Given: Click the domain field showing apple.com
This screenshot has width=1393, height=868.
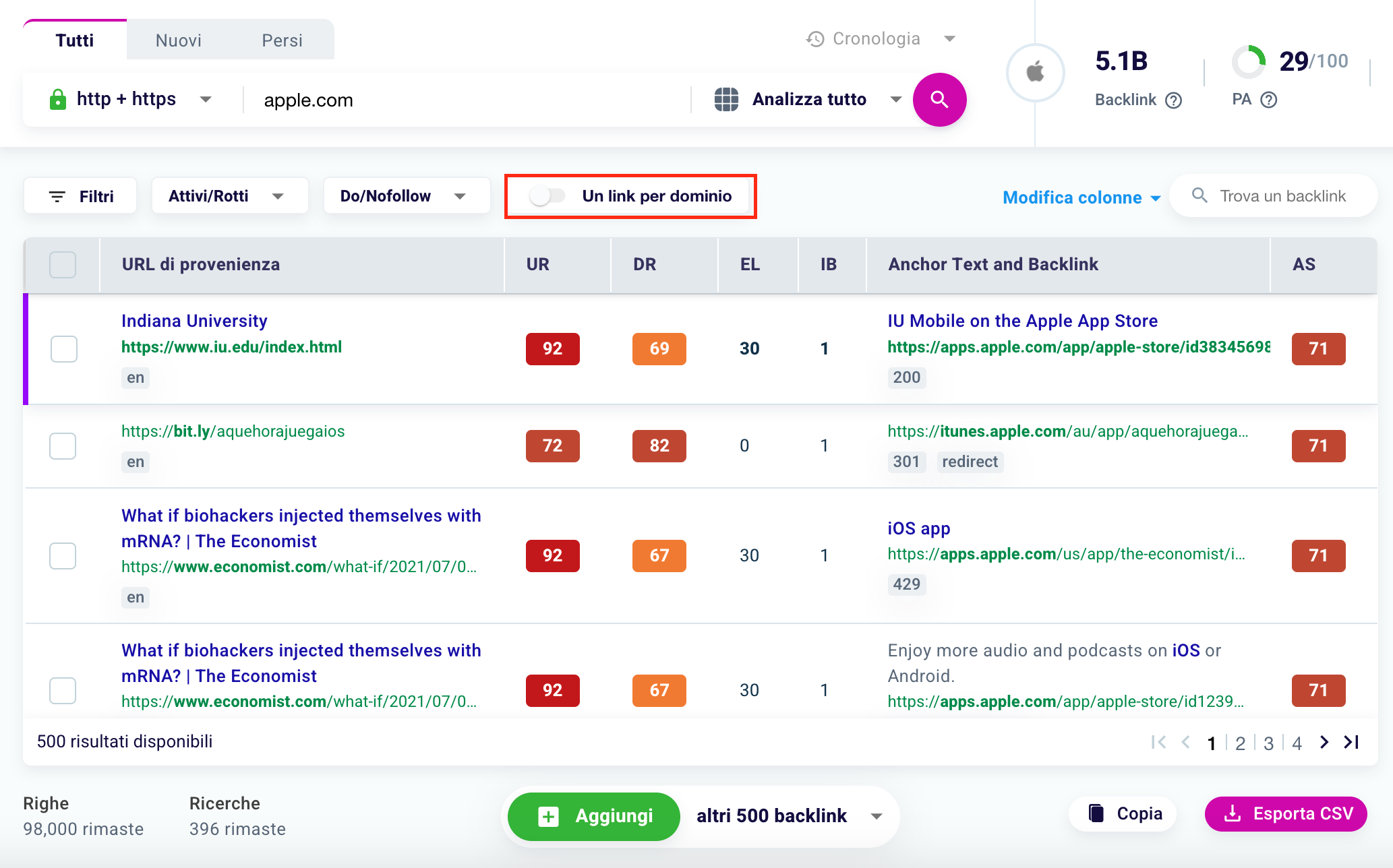Looking at the screenshot, I should click(465, 100).
